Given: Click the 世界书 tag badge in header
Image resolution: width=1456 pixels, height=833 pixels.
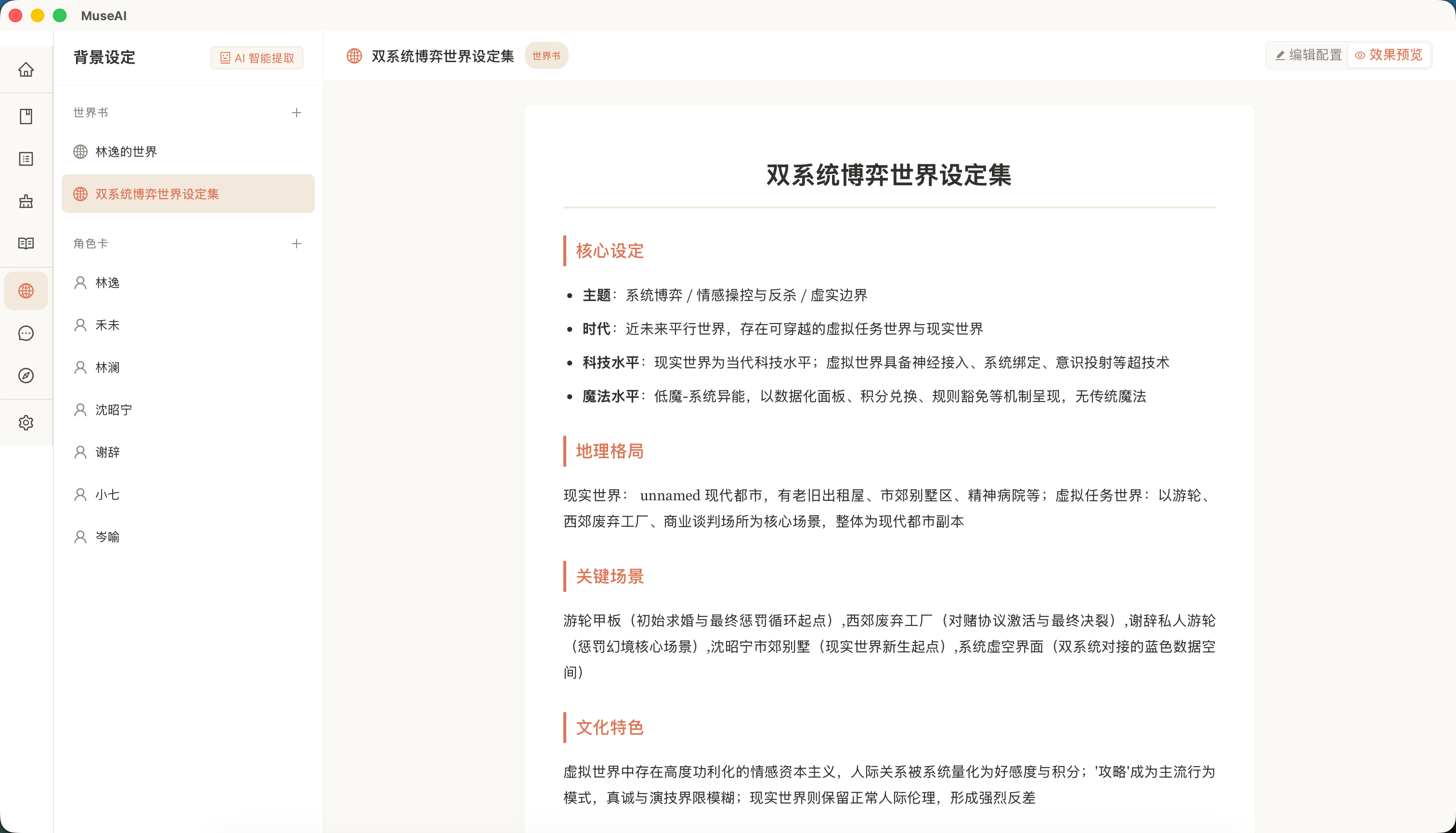Looking at the screenshot, I should click(x=546, y=55).
